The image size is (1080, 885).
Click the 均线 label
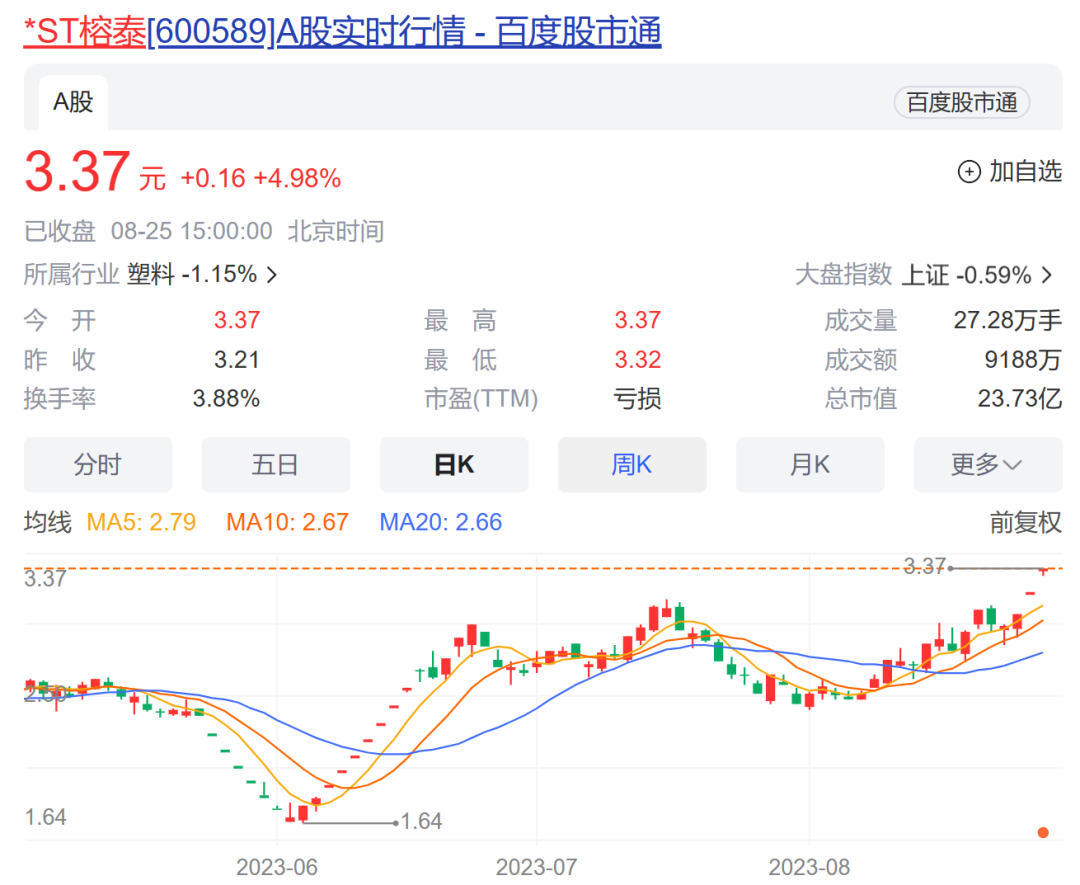(x=48, y=522)
